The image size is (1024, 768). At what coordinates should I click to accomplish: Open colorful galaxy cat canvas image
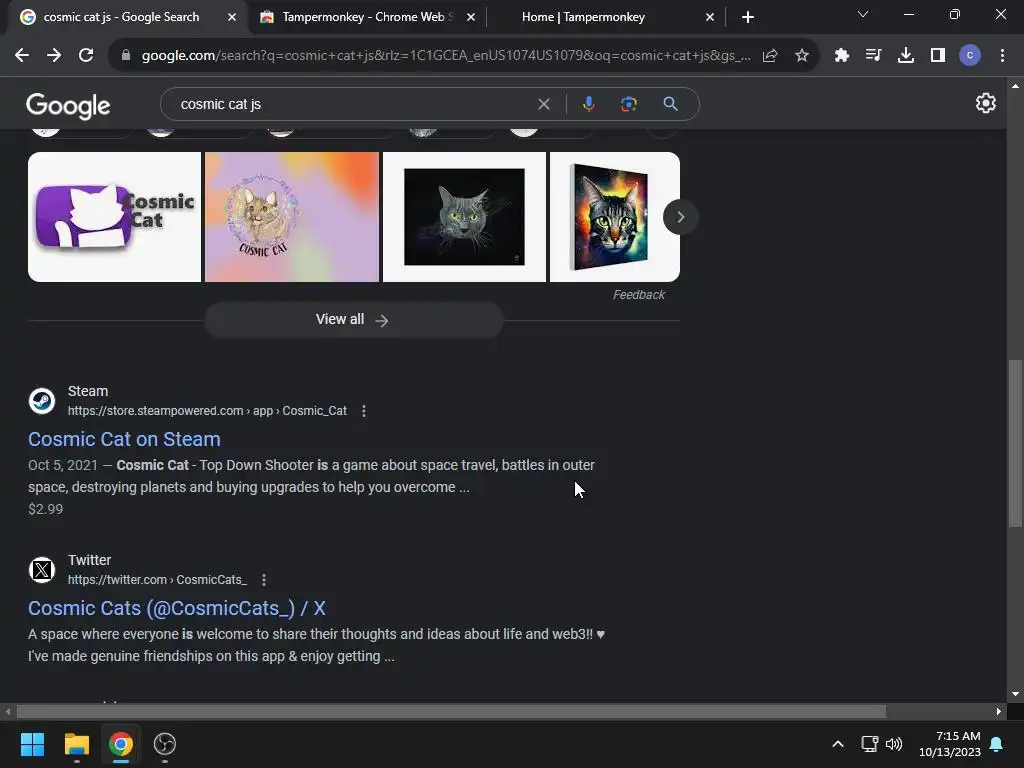pos(615,217)
